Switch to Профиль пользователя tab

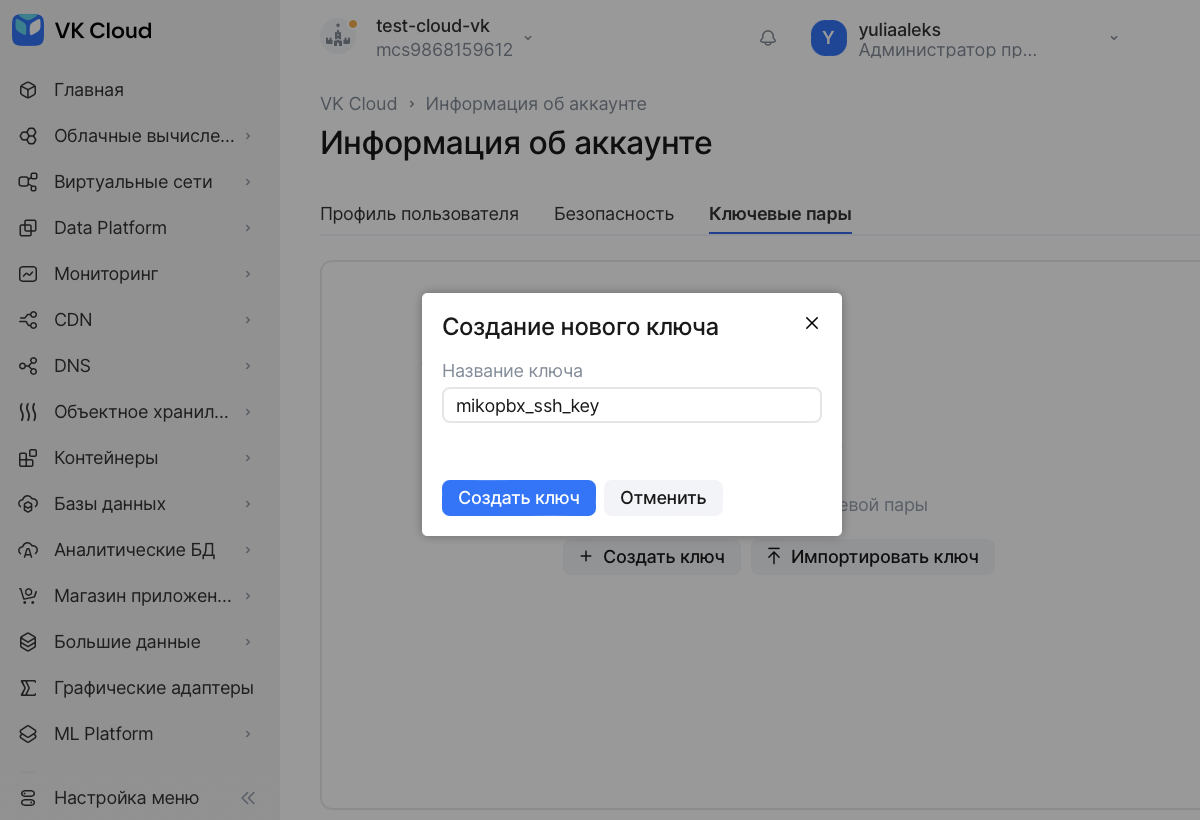[419, 214]
